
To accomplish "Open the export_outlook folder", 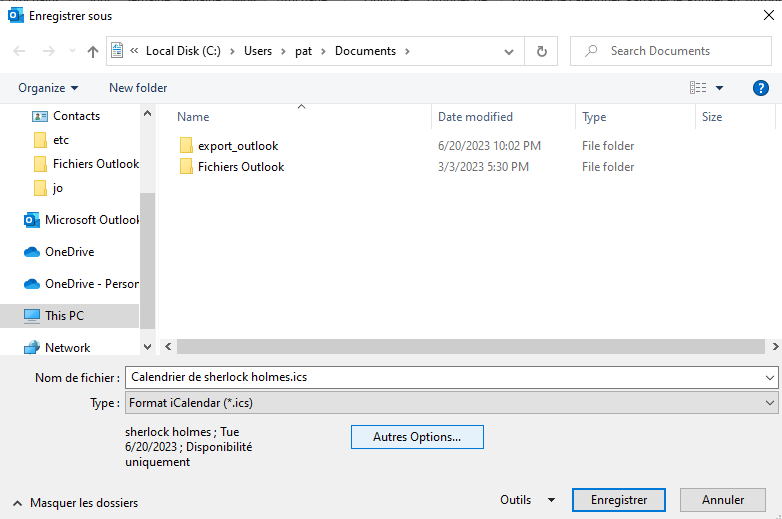I will tap(238, 146).
